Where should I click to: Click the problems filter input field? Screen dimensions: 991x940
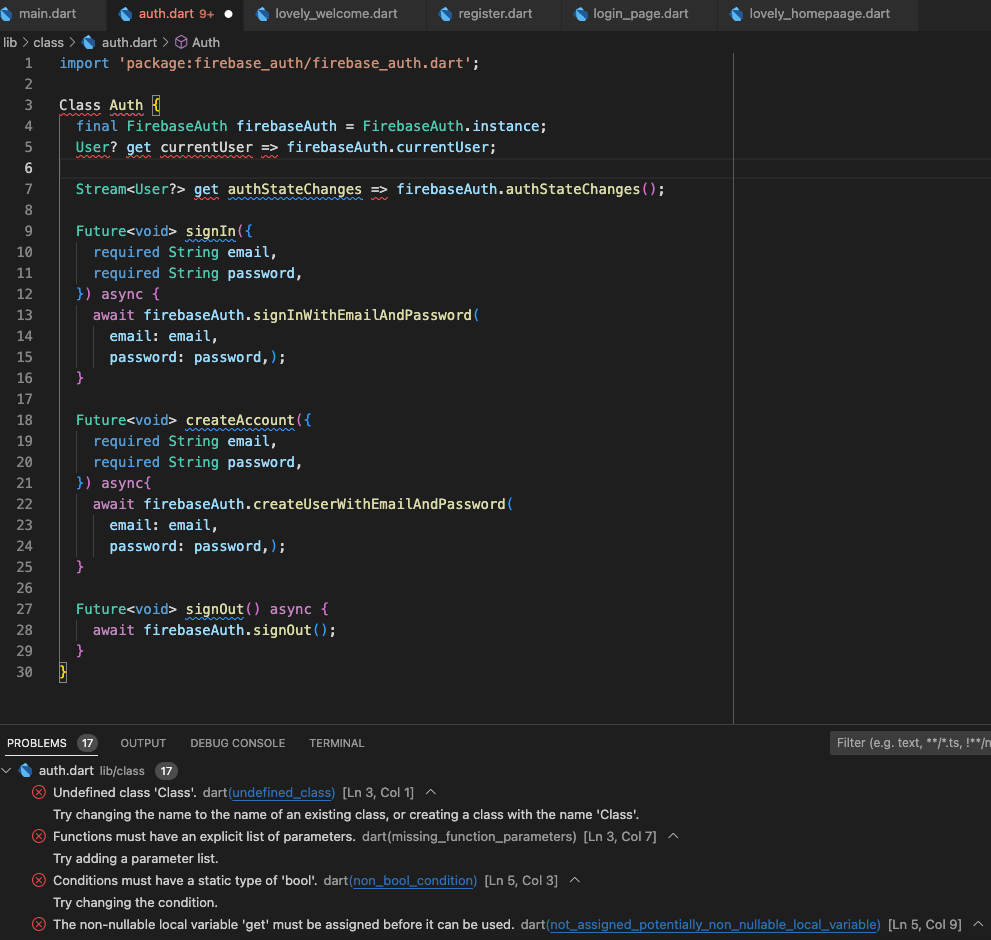(910, 743)
